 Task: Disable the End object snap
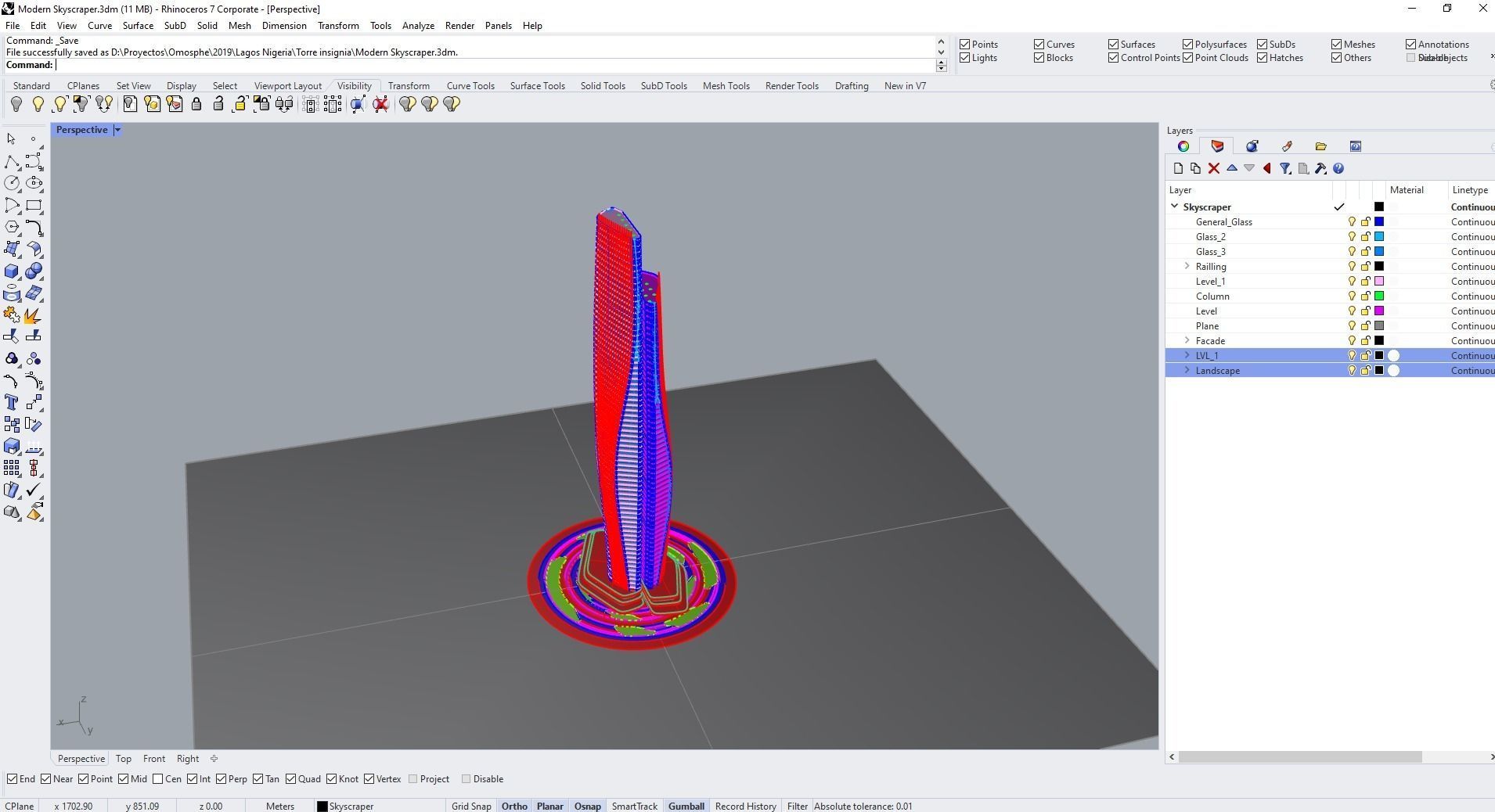click(13, 779)
